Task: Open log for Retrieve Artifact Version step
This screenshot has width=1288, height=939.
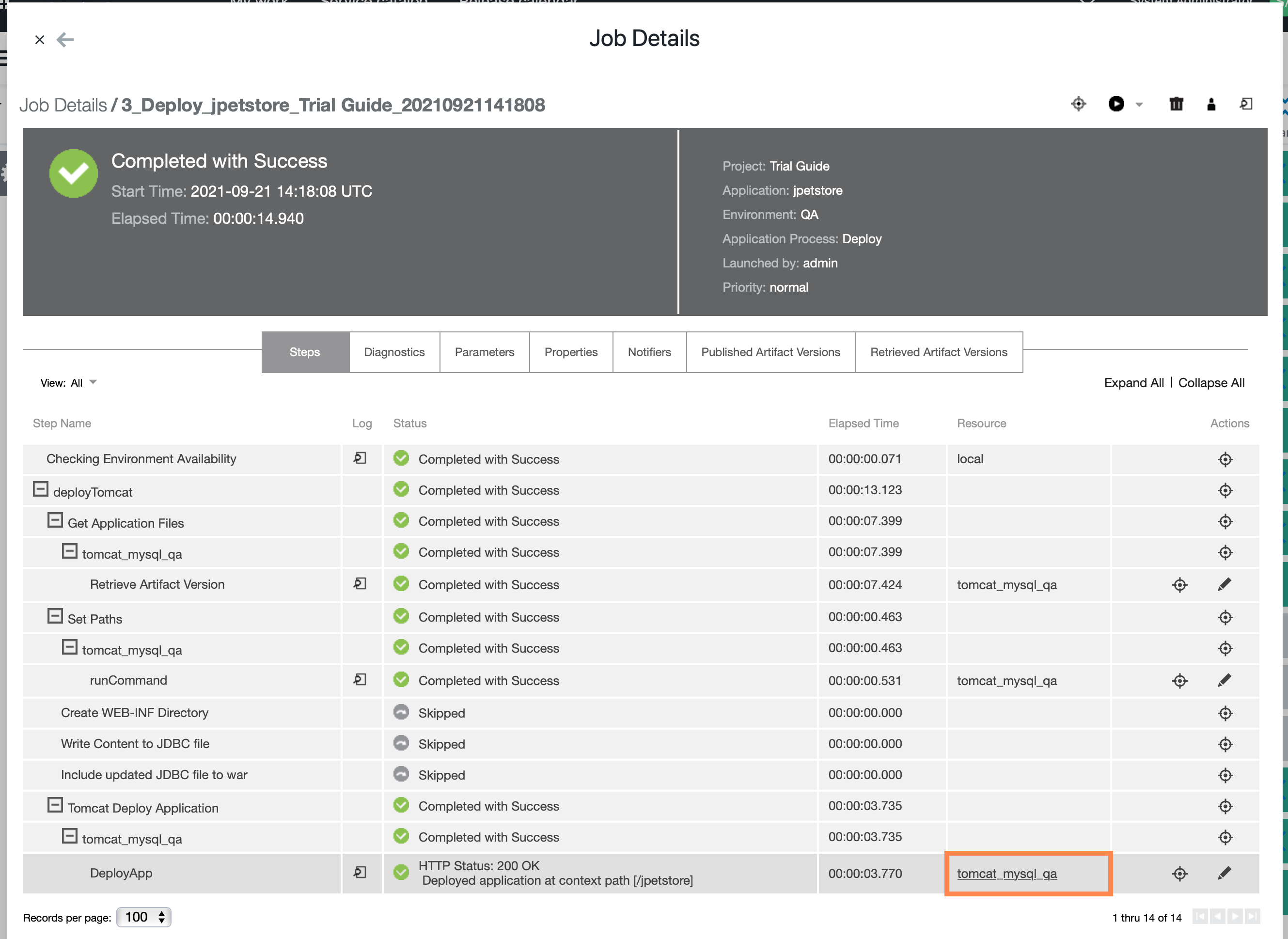Action: 360,584
